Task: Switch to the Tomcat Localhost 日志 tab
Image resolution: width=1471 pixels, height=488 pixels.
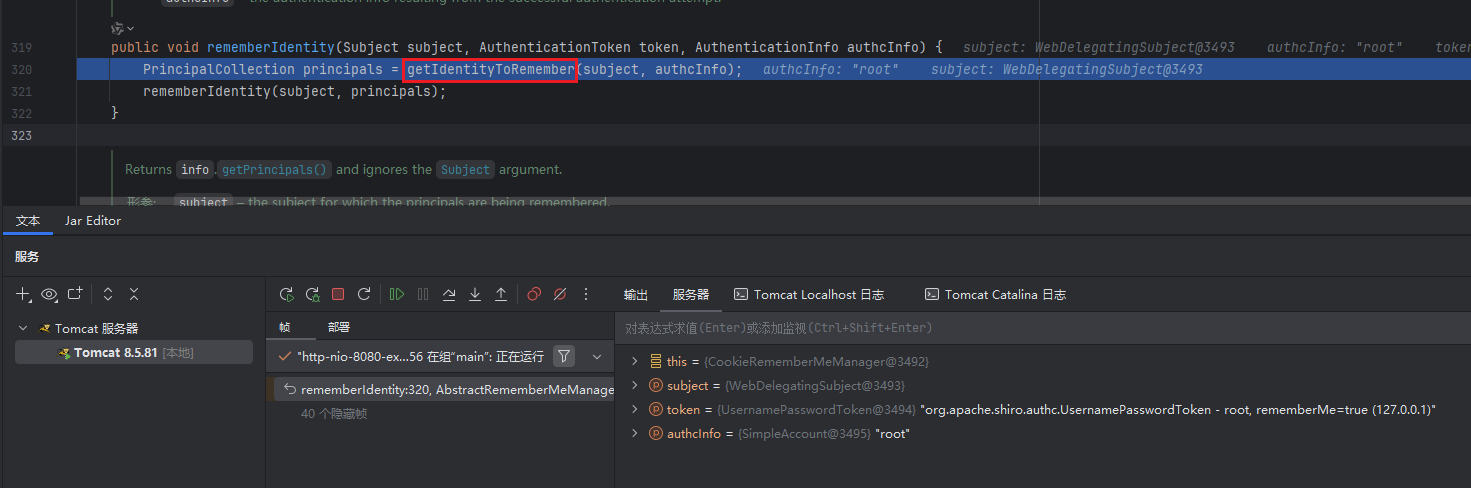Action: [x=809, y=294]
